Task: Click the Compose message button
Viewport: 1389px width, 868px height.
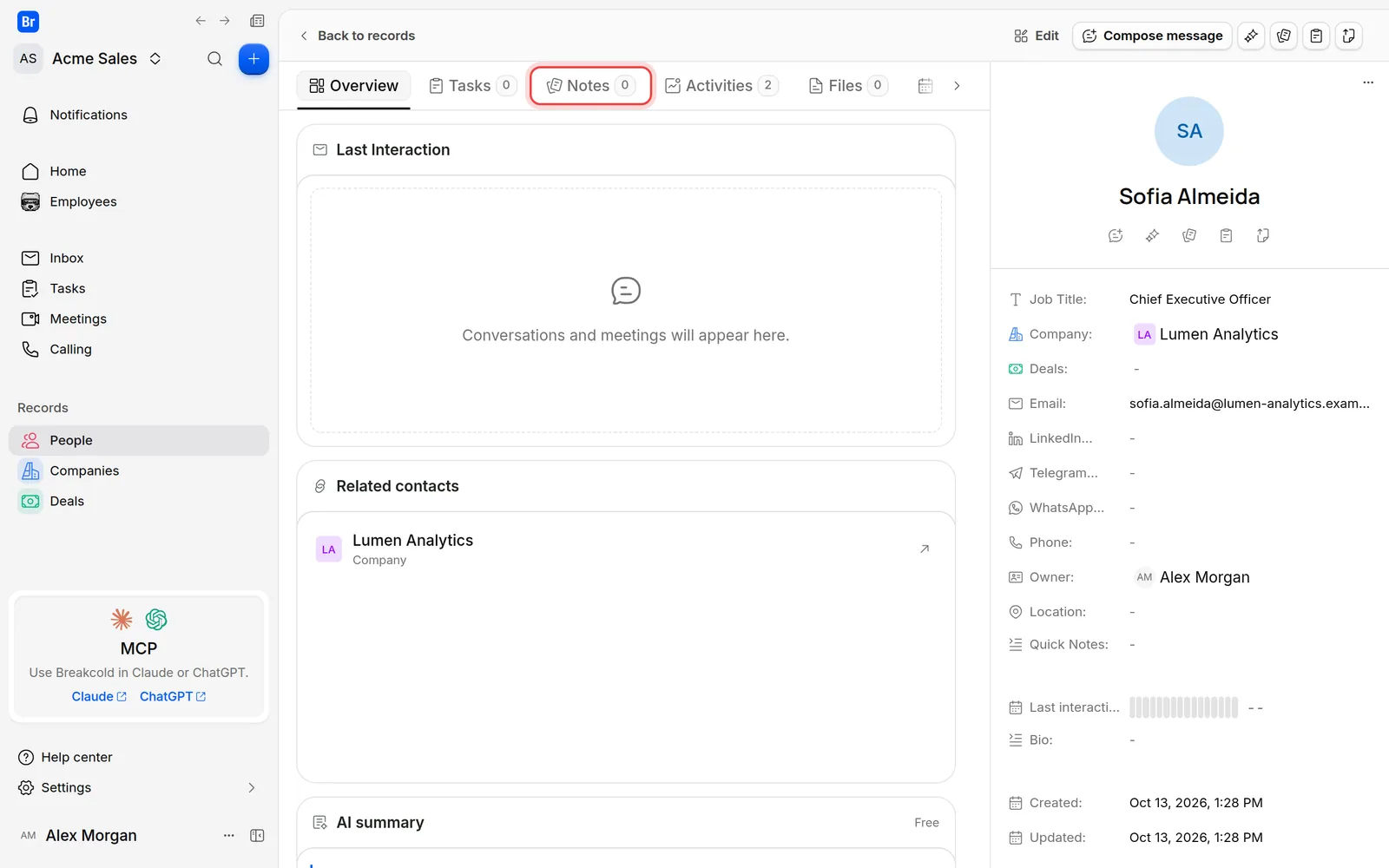Action: click(1152, 36)
